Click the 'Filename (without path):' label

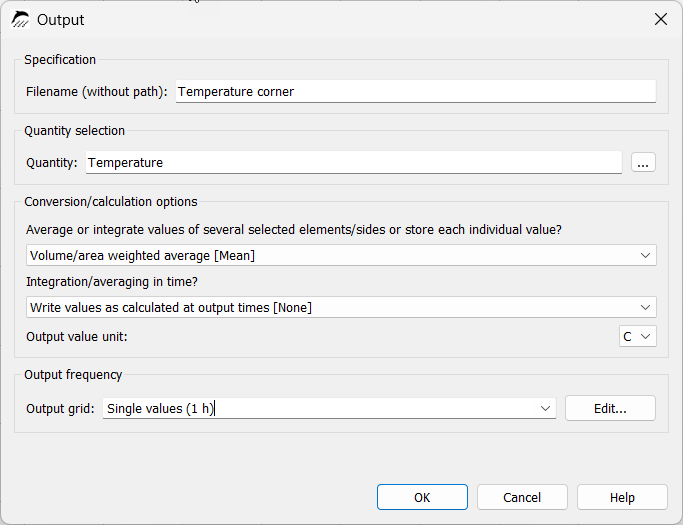pos(96,92)
